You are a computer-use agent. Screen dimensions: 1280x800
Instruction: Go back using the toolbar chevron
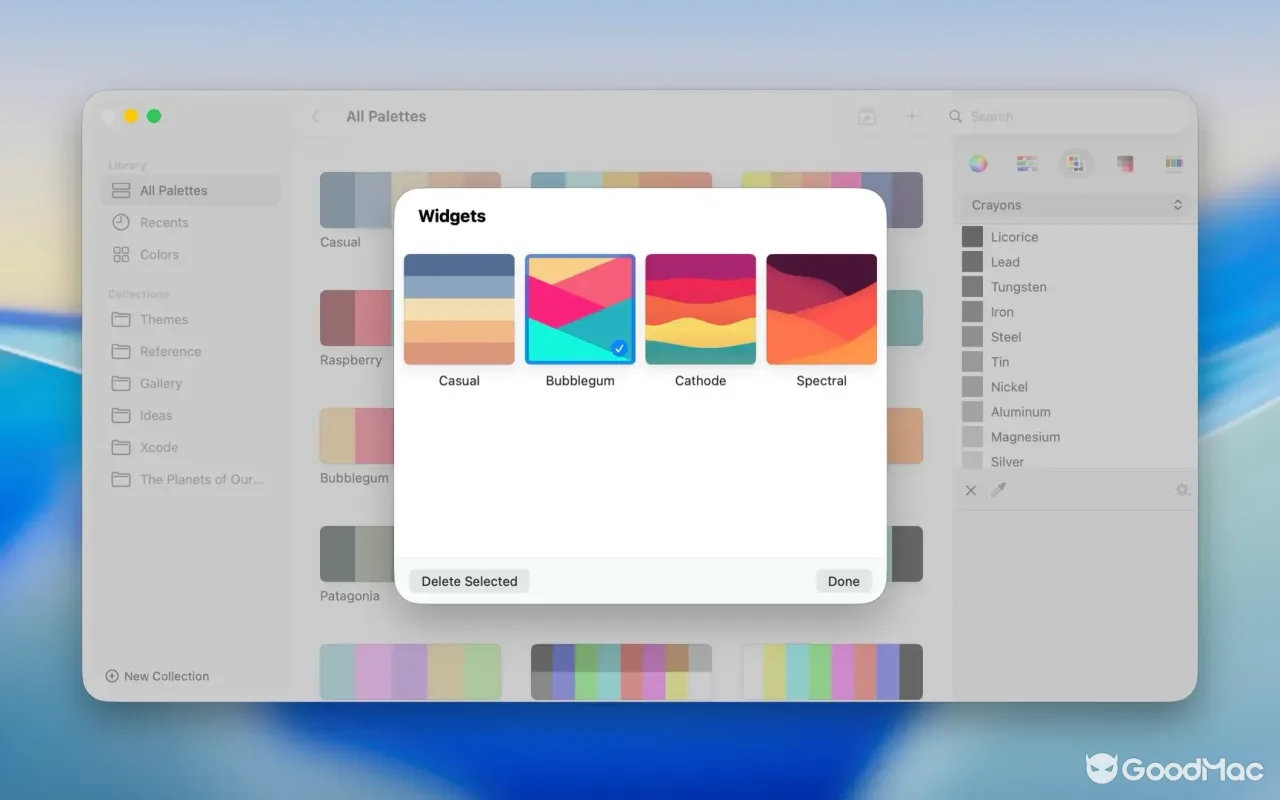(x=315, y=116)
